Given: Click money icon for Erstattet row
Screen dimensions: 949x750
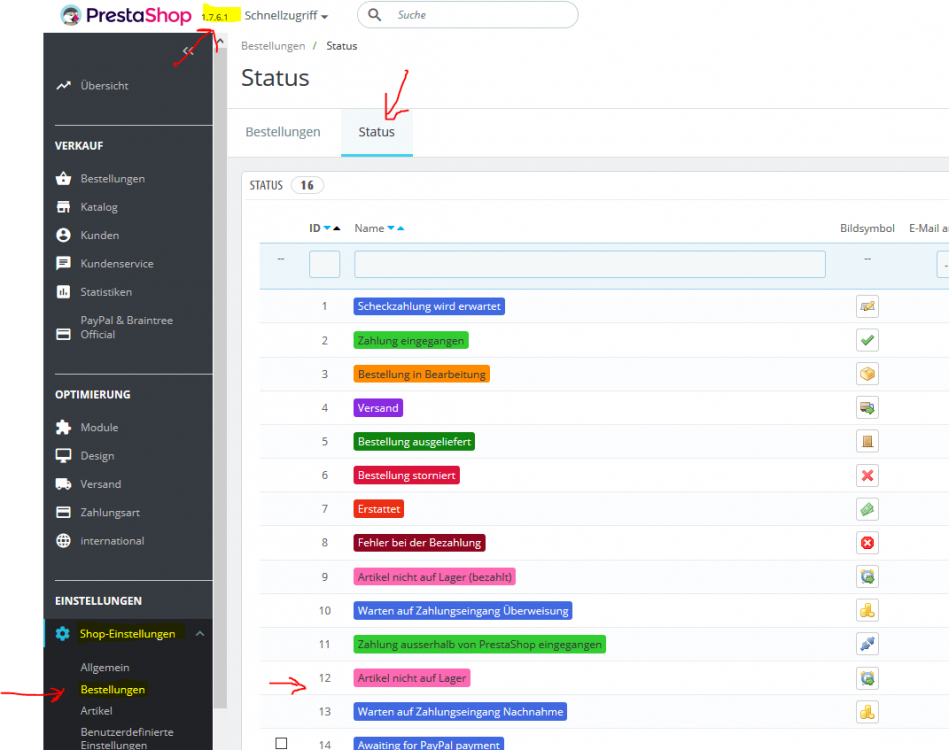Looking at the screenshot, I should point(867,509).
